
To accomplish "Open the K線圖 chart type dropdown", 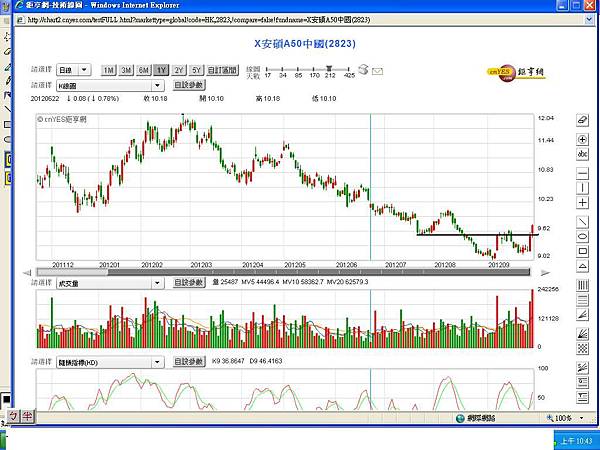I will 110,85.
